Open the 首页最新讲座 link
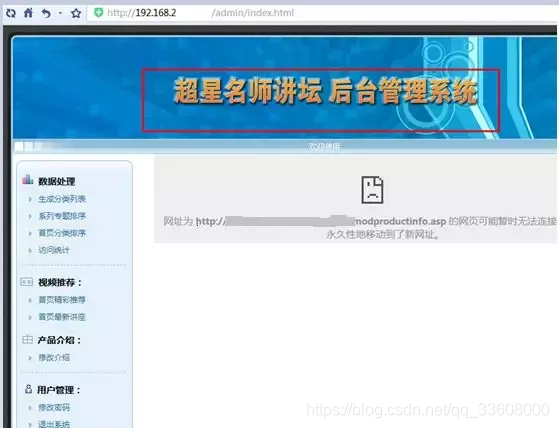Screen dimensions: 559x428 click(62, 317)
